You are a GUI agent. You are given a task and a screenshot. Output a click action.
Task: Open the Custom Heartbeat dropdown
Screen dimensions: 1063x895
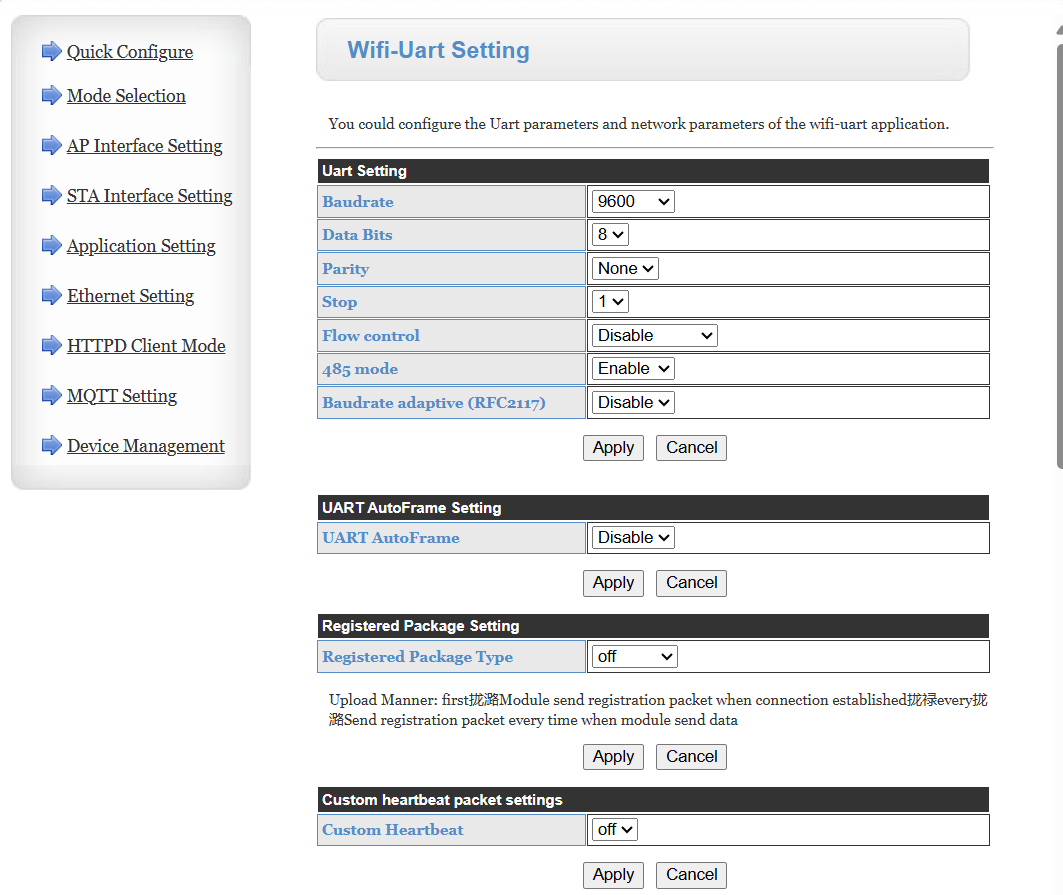[614, 829]
